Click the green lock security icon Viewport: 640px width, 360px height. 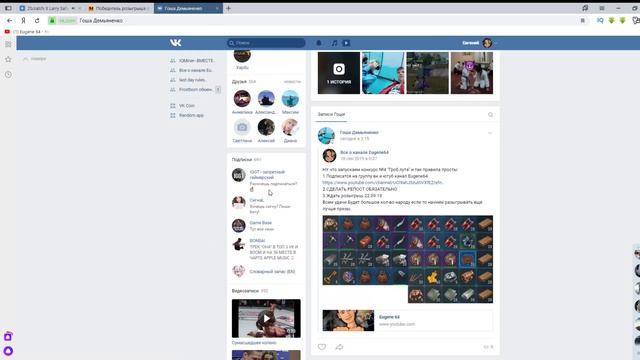(52, 20)
